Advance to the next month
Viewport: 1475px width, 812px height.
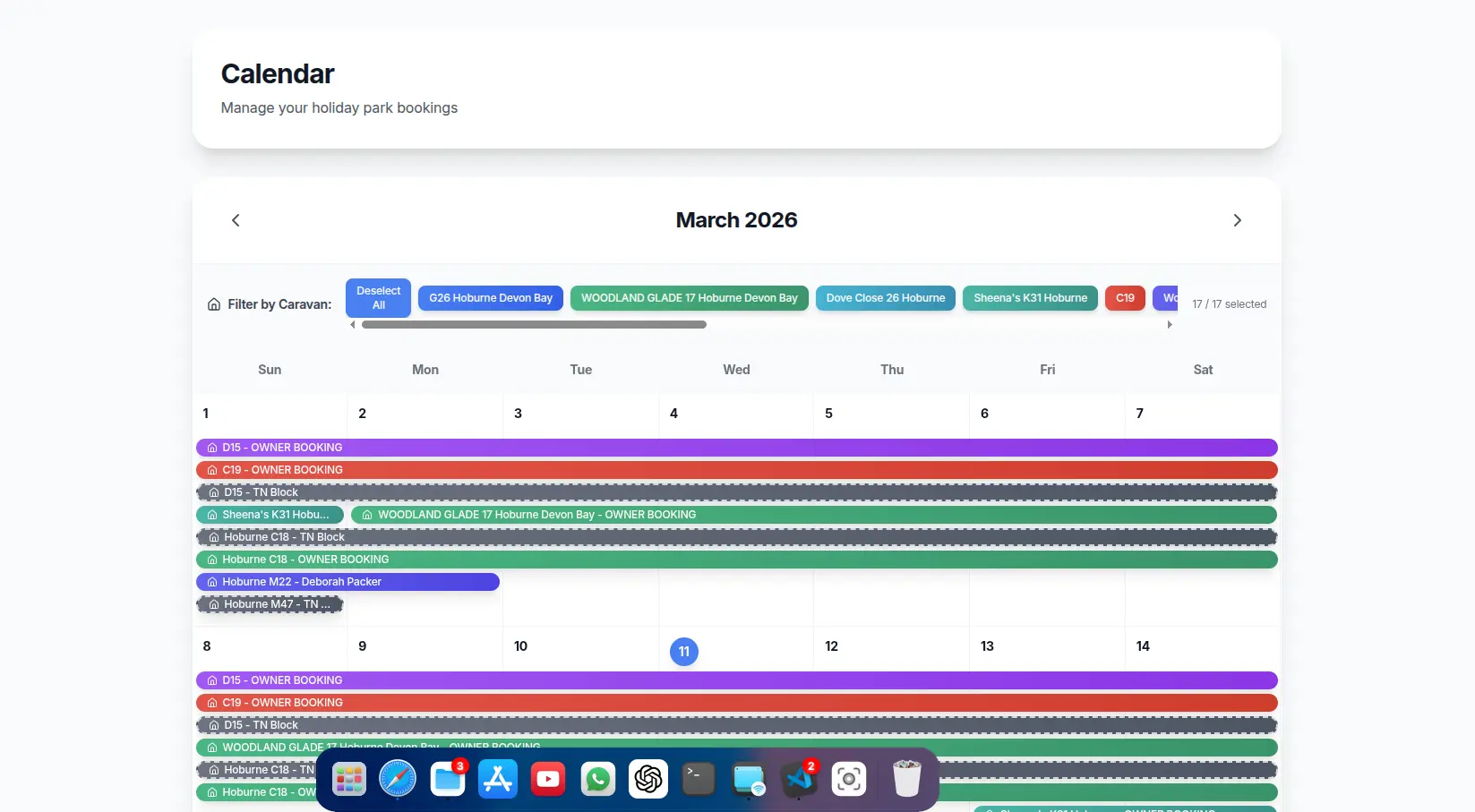[1237, 220]
